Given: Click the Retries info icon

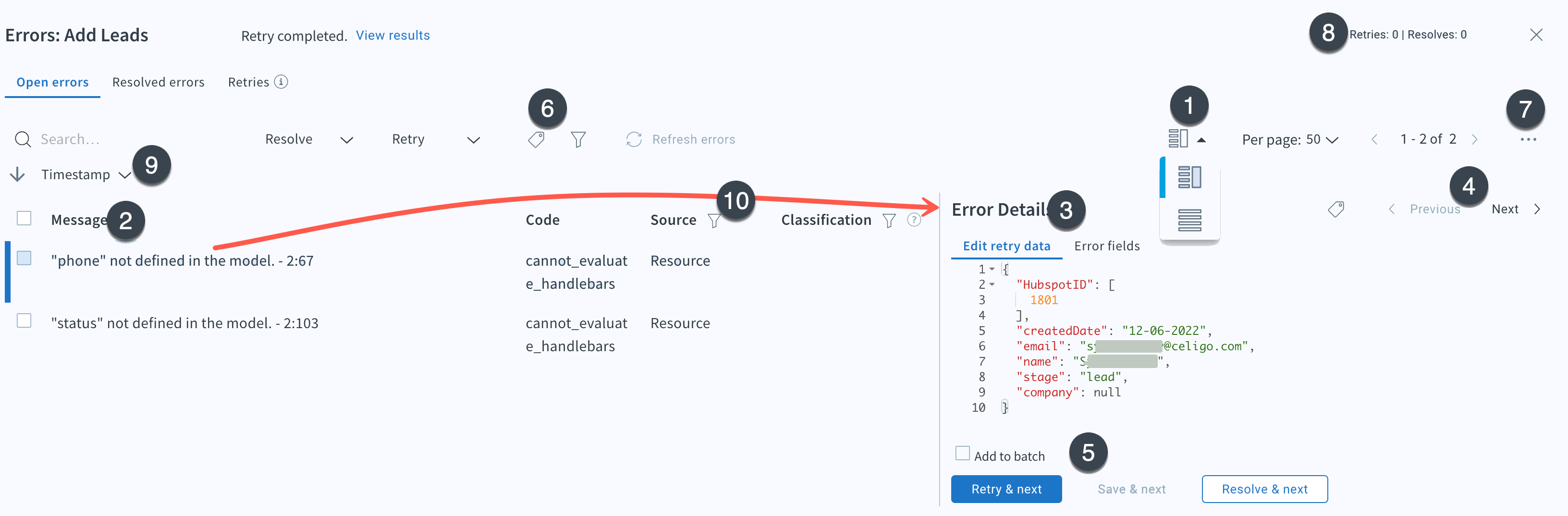Looking at the screenshot, I should (281, 82).
